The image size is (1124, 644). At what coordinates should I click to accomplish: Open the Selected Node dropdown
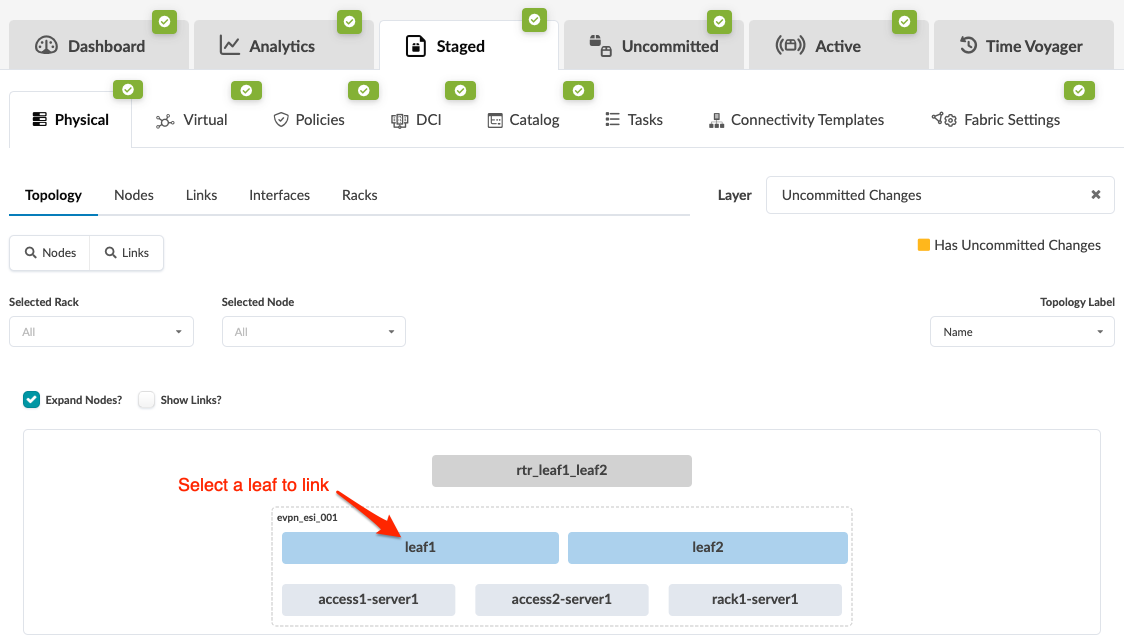[x=313, y=332]
